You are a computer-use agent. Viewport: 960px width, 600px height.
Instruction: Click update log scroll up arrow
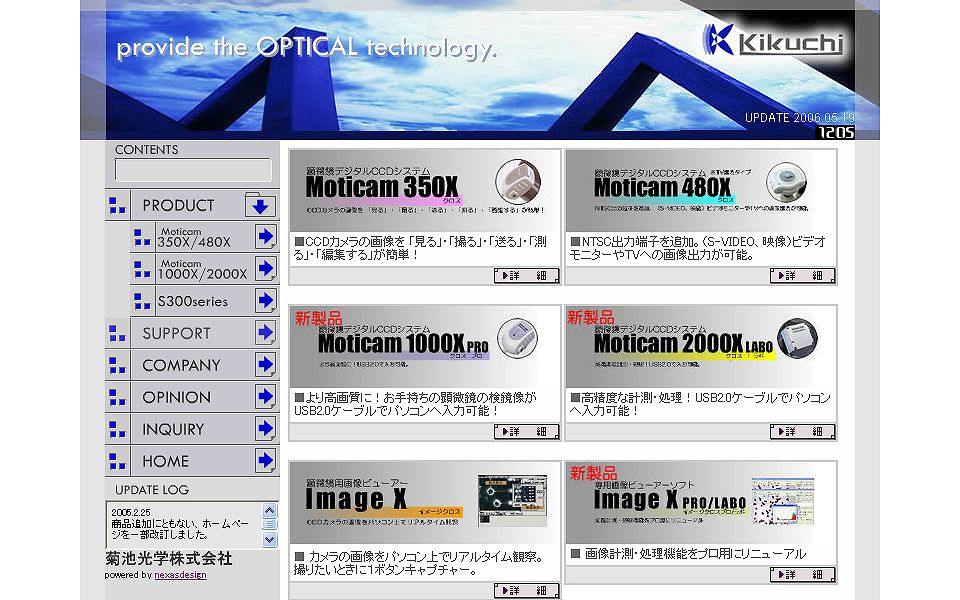(269, 510)
